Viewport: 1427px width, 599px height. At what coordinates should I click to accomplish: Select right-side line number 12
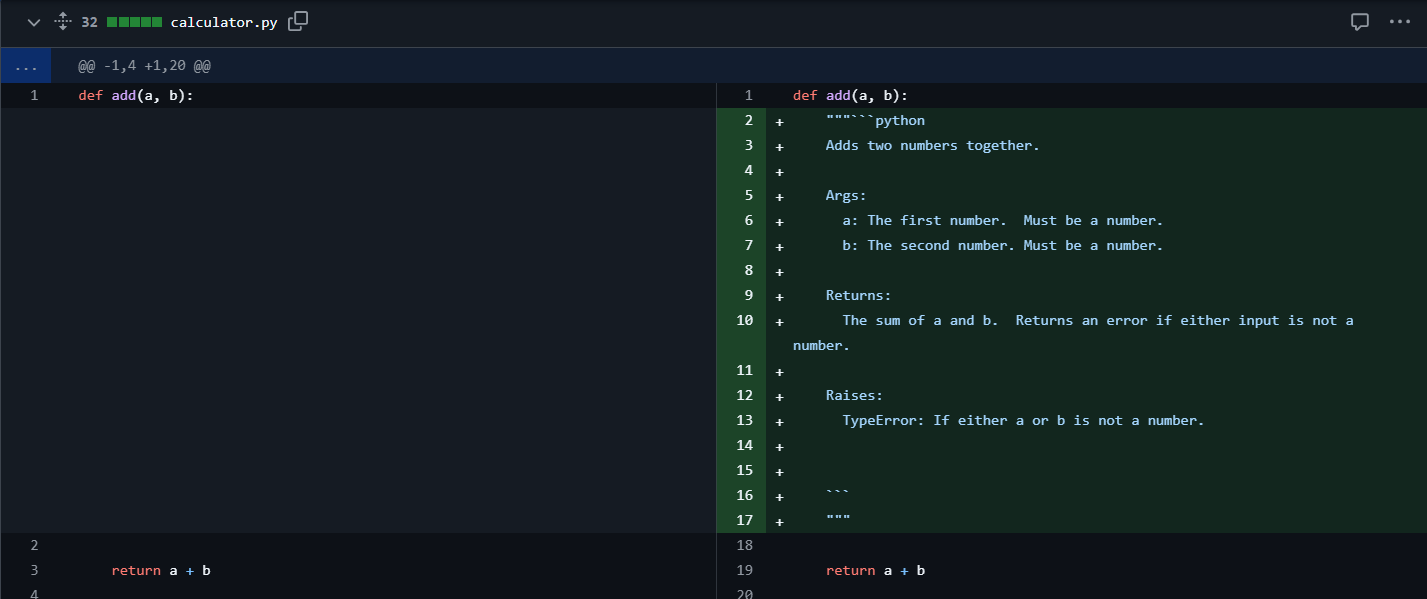pos(744,396)
